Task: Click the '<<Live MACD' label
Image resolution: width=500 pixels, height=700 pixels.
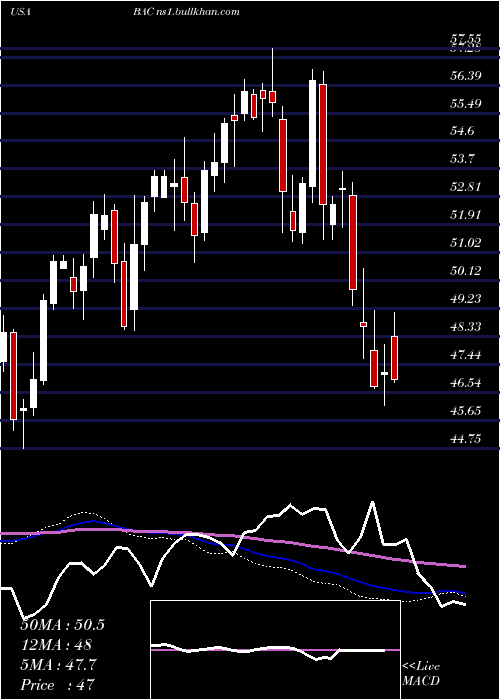Action: [x=421, y=674]
